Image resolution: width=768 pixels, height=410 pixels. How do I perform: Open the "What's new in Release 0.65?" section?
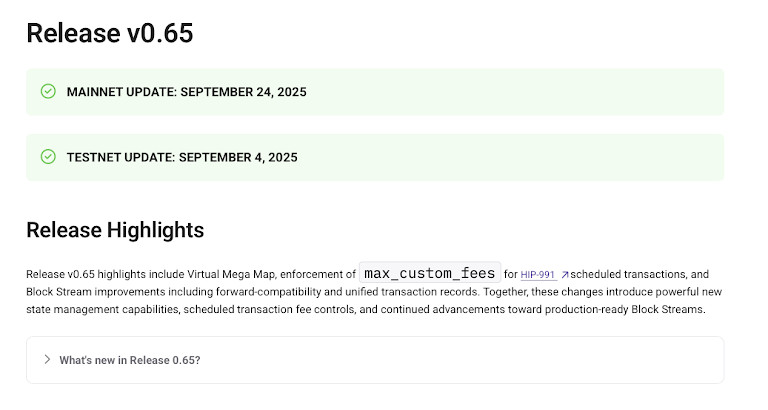pos(129,360)
